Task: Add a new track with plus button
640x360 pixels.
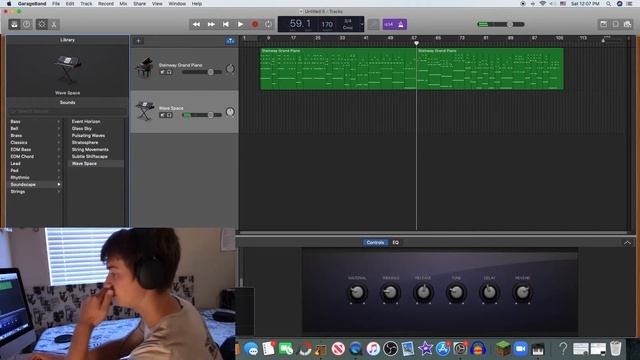Action: tap(138, 41)
